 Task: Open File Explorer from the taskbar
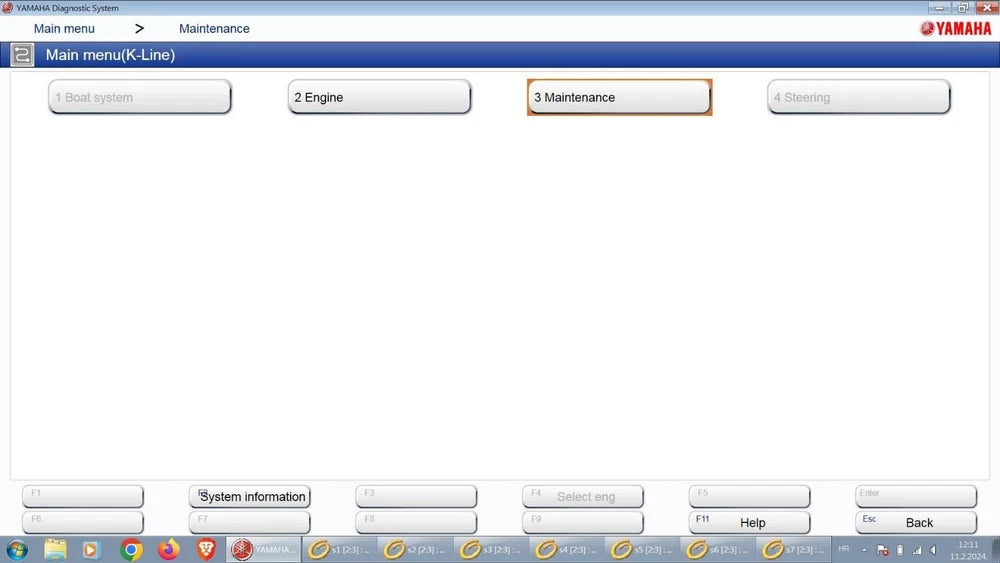pos(55,550)
